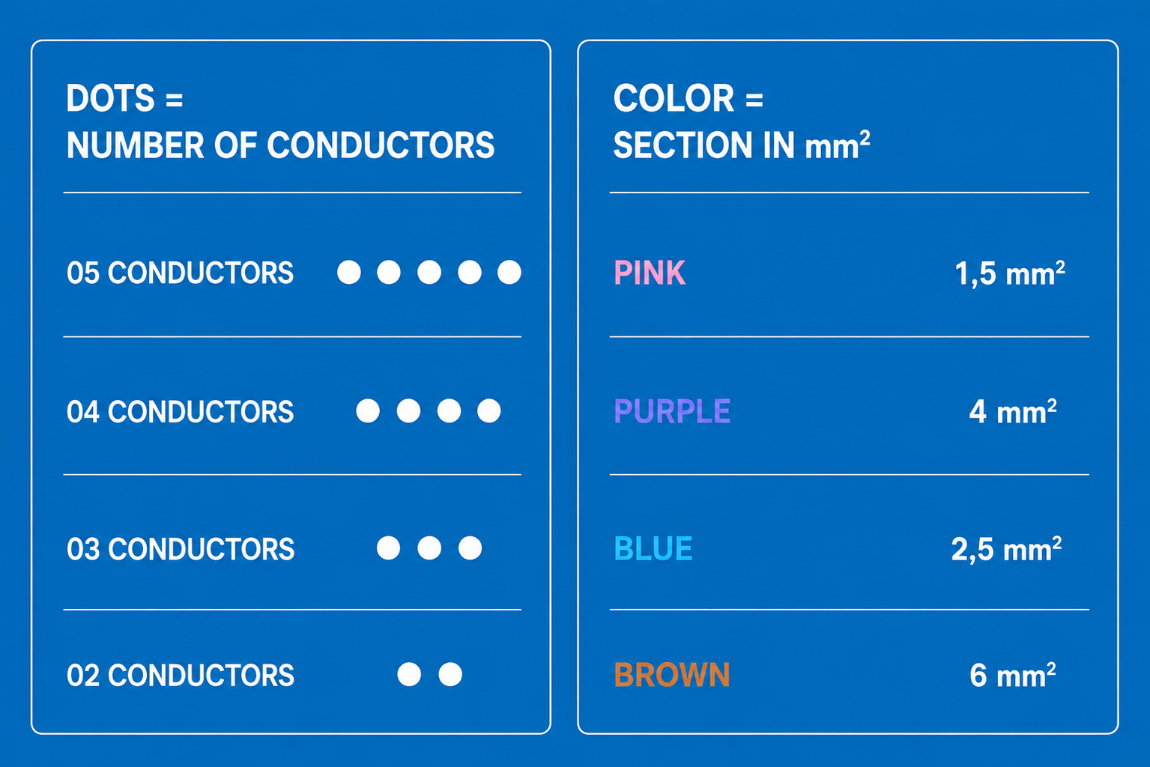1150x767 pixels.
Task: Click the DOTS = NUMBER OF CONDUCTORS heading
Action: (280, 122)
